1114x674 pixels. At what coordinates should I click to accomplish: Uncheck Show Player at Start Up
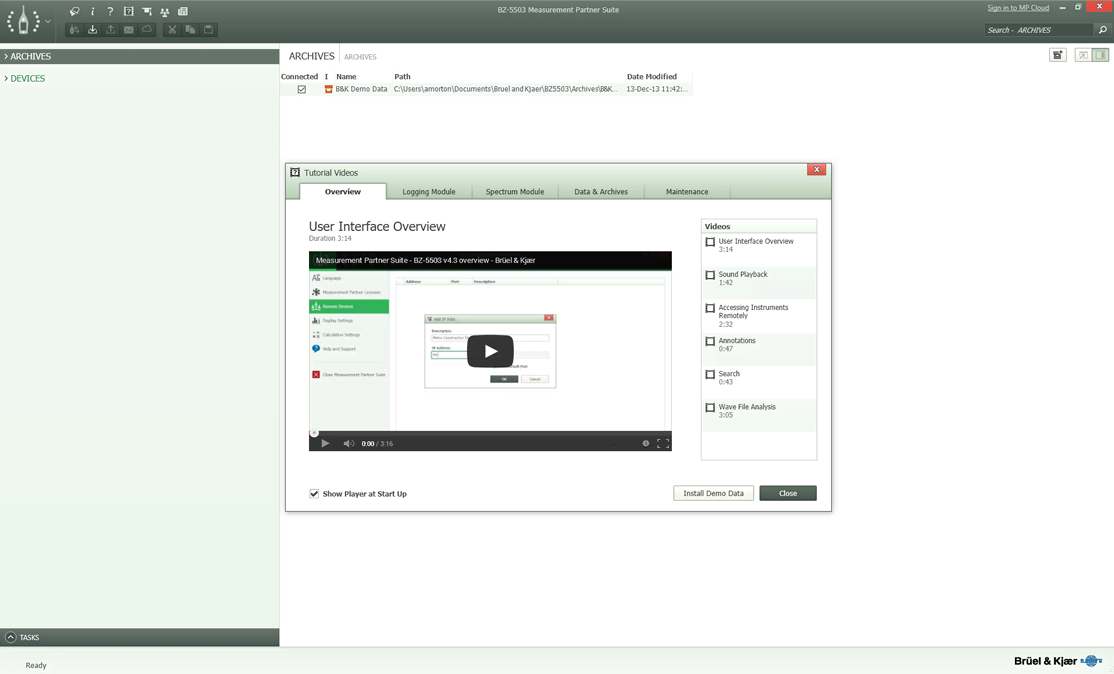[314, 494]
